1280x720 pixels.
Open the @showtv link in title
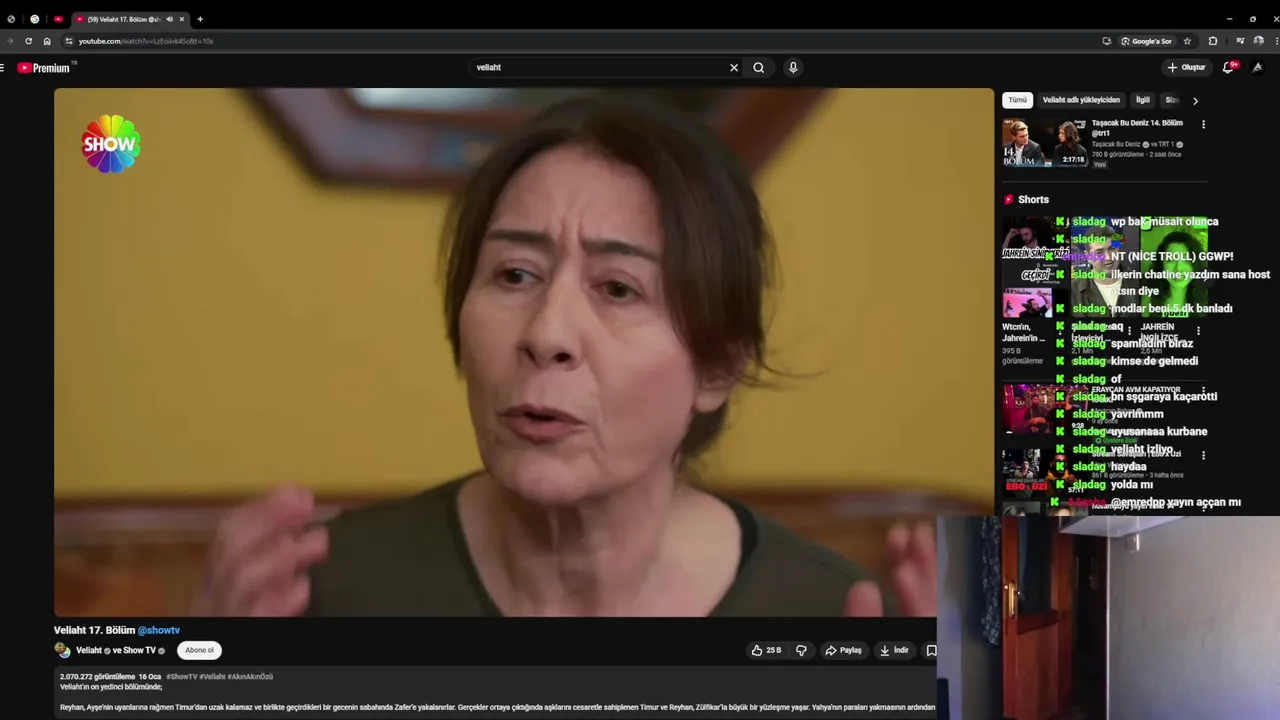pos(159,631)
